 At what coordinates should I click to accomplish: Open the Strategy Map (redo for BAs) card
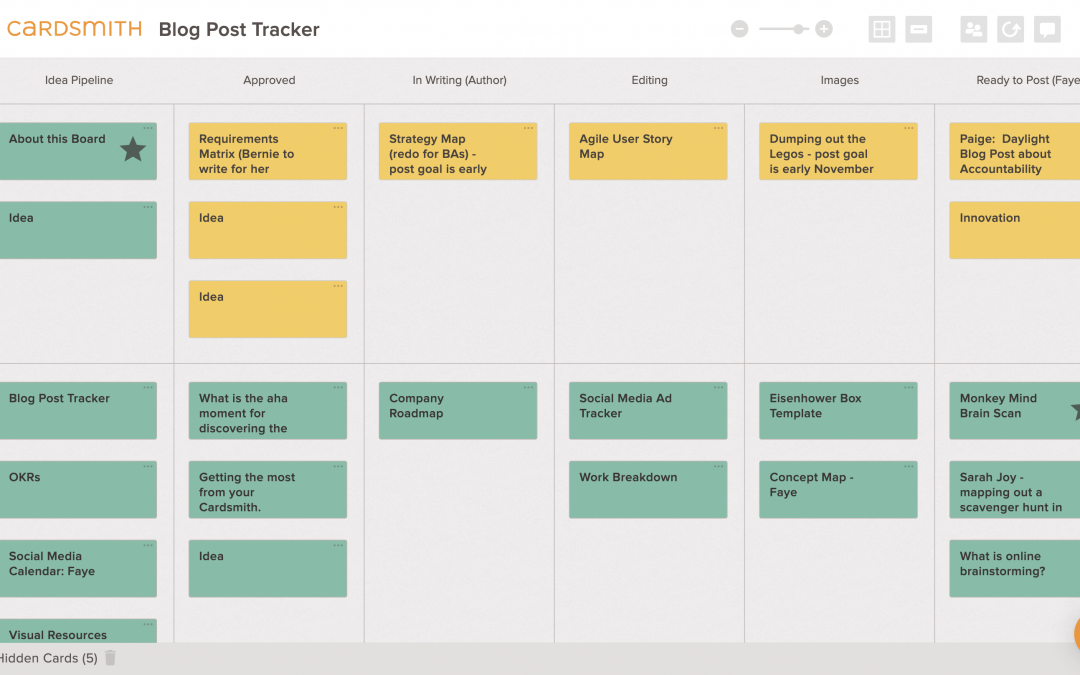[458, 152]
